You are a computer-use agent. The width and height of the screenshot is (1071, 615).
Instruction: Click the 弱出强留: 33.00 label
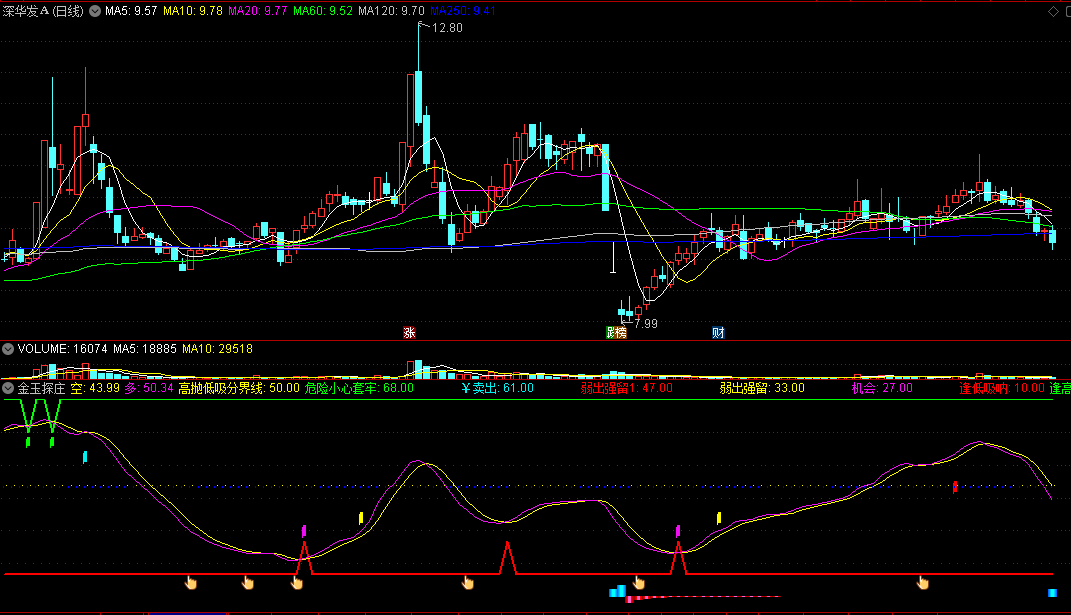(x=762, y=388)
